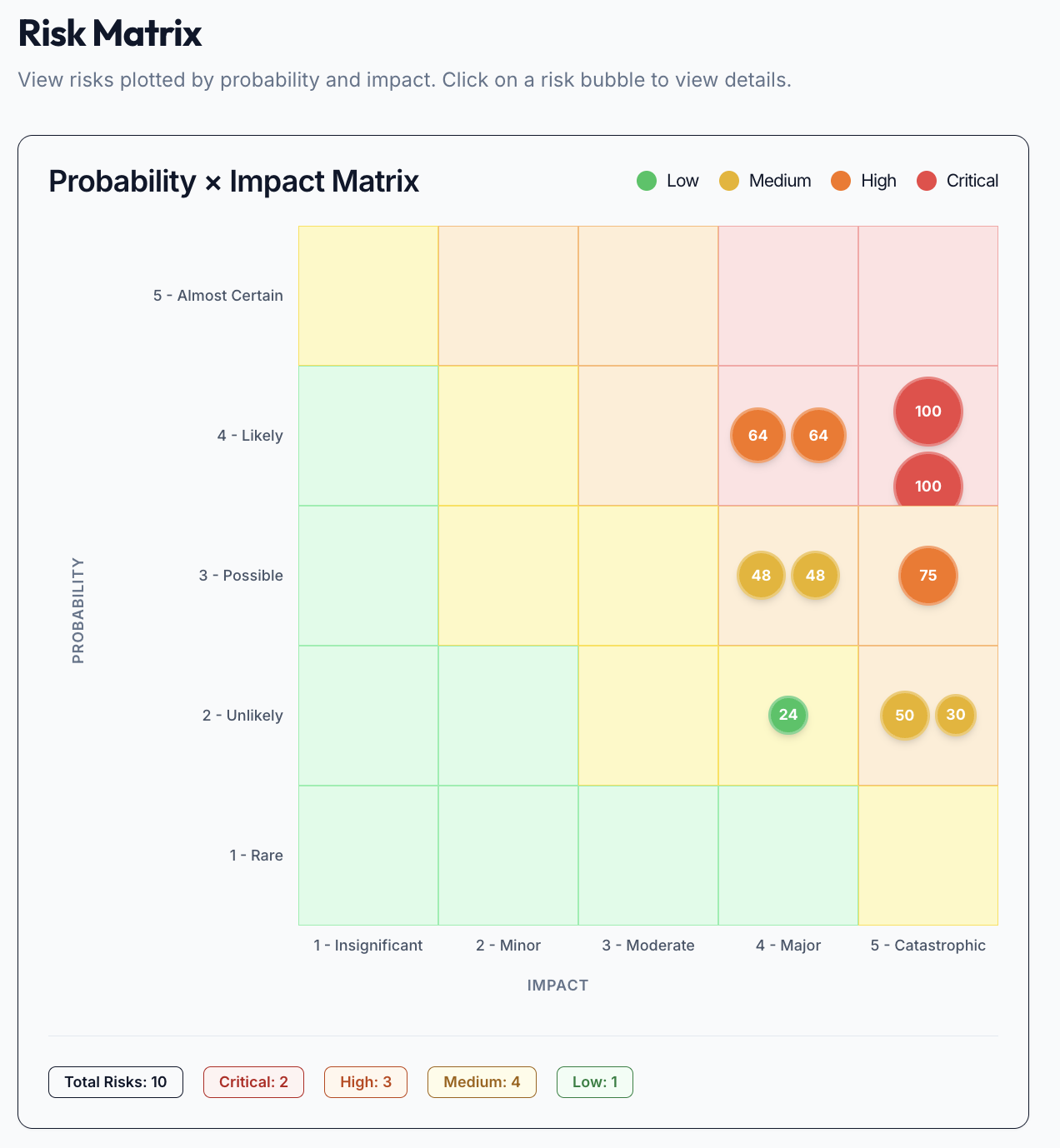The image size is (1060, 1148).
Task: Open the 75 high risk bubble
Action: (927, 576)
